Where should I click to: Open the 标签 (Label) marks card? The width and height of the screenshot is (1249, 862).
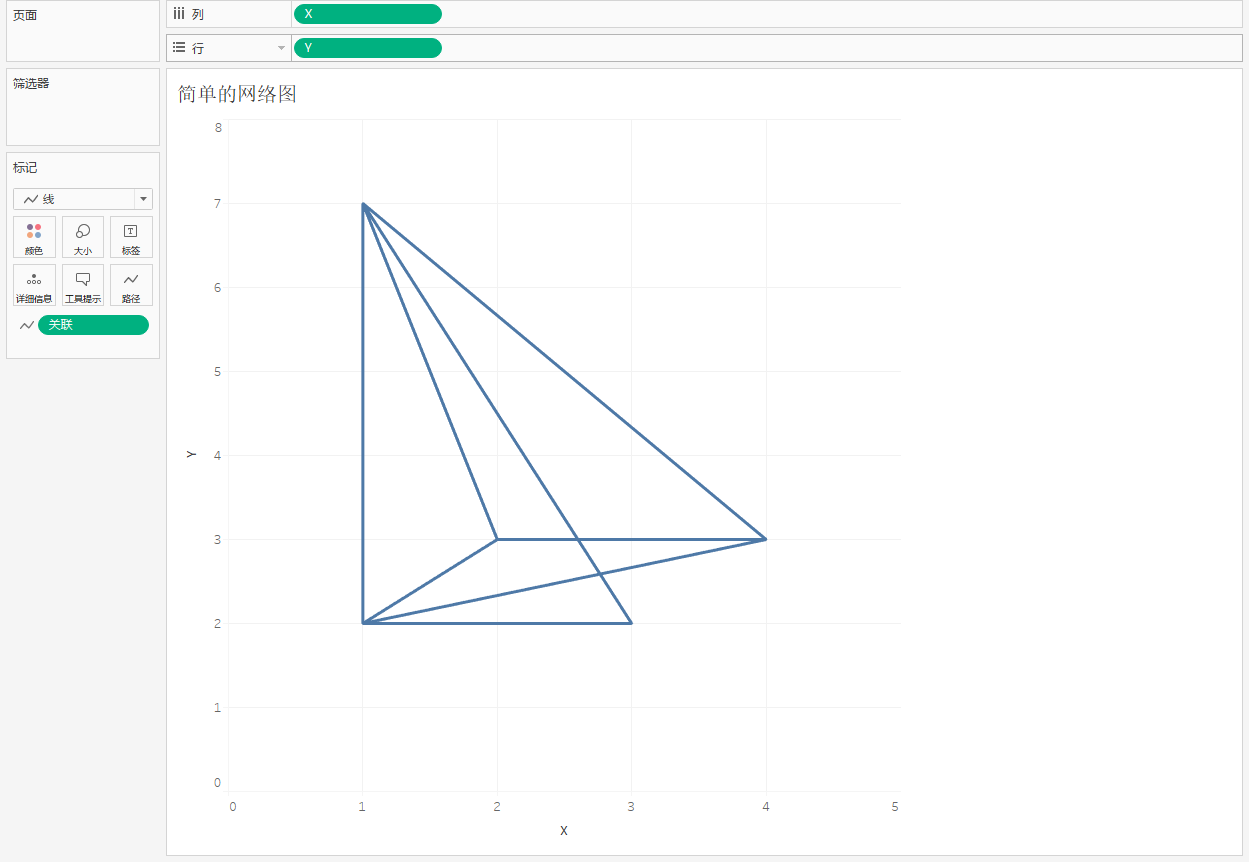[131, 237]
